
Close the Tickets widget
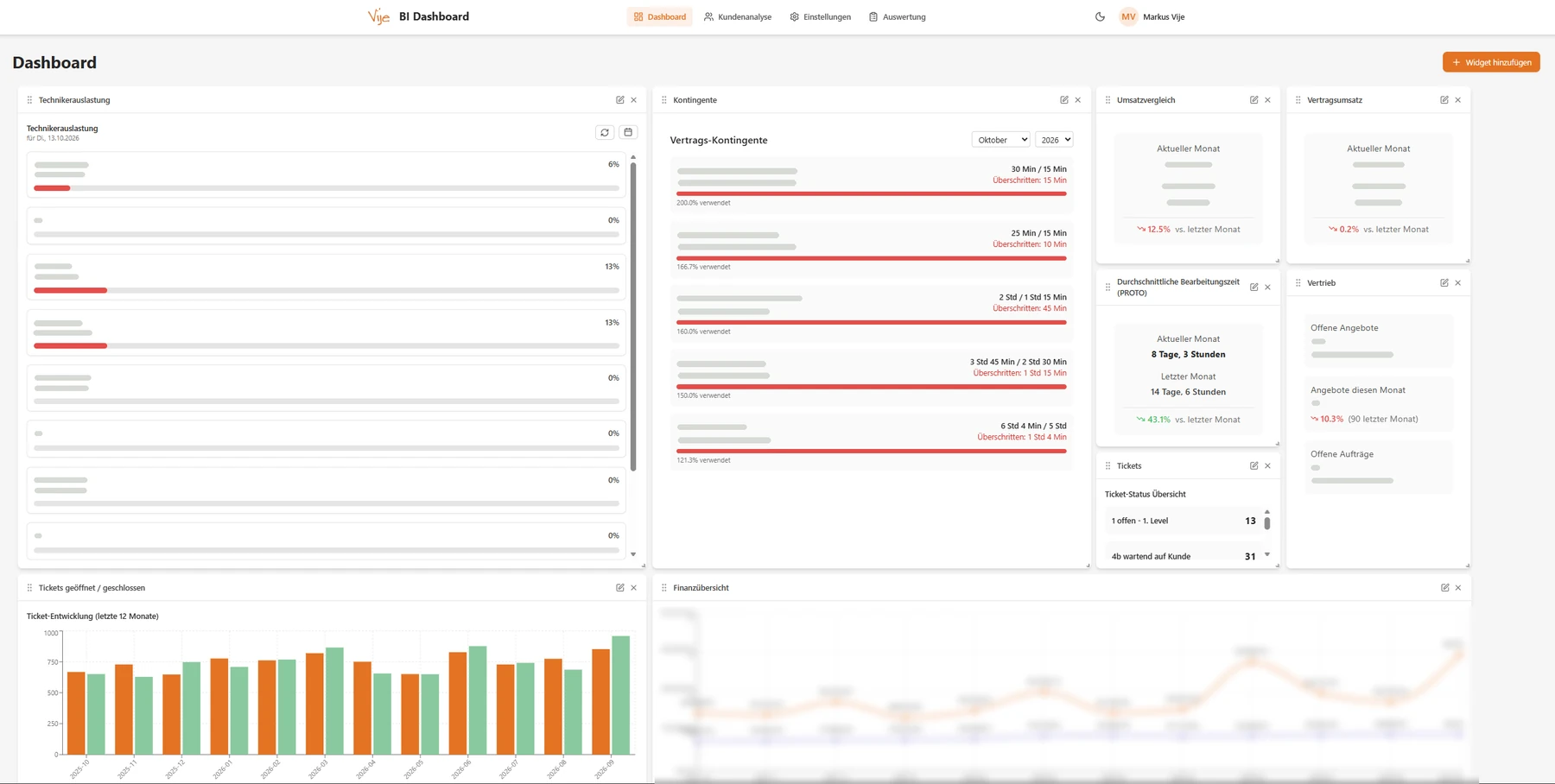click(x=1268, y=466)
